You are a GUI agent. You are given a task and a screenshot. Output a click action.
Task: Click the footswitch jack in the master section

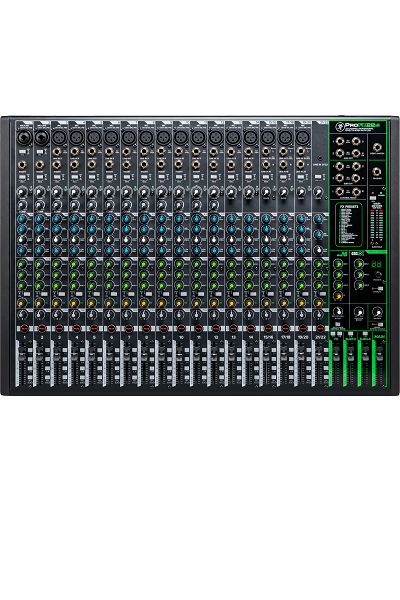(377, 147)
